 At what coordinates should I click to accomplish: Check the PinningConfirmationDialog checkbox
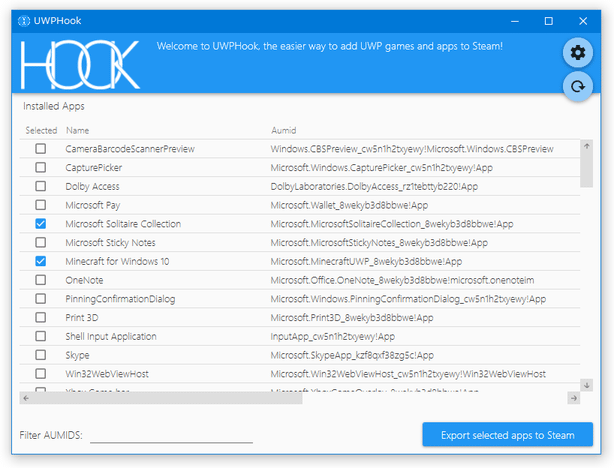coord(40,299)
